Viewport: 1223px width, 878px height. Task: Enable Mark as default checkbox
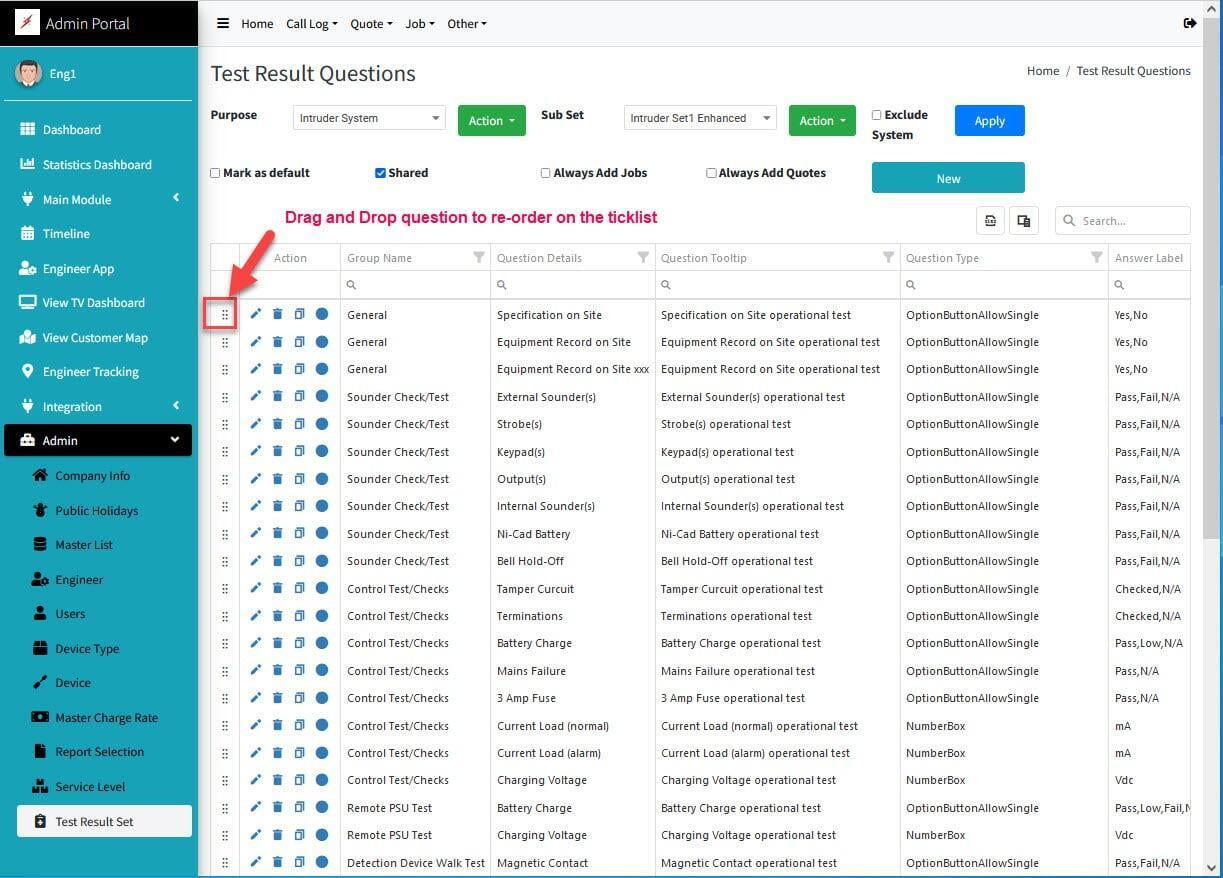(215, 173)
